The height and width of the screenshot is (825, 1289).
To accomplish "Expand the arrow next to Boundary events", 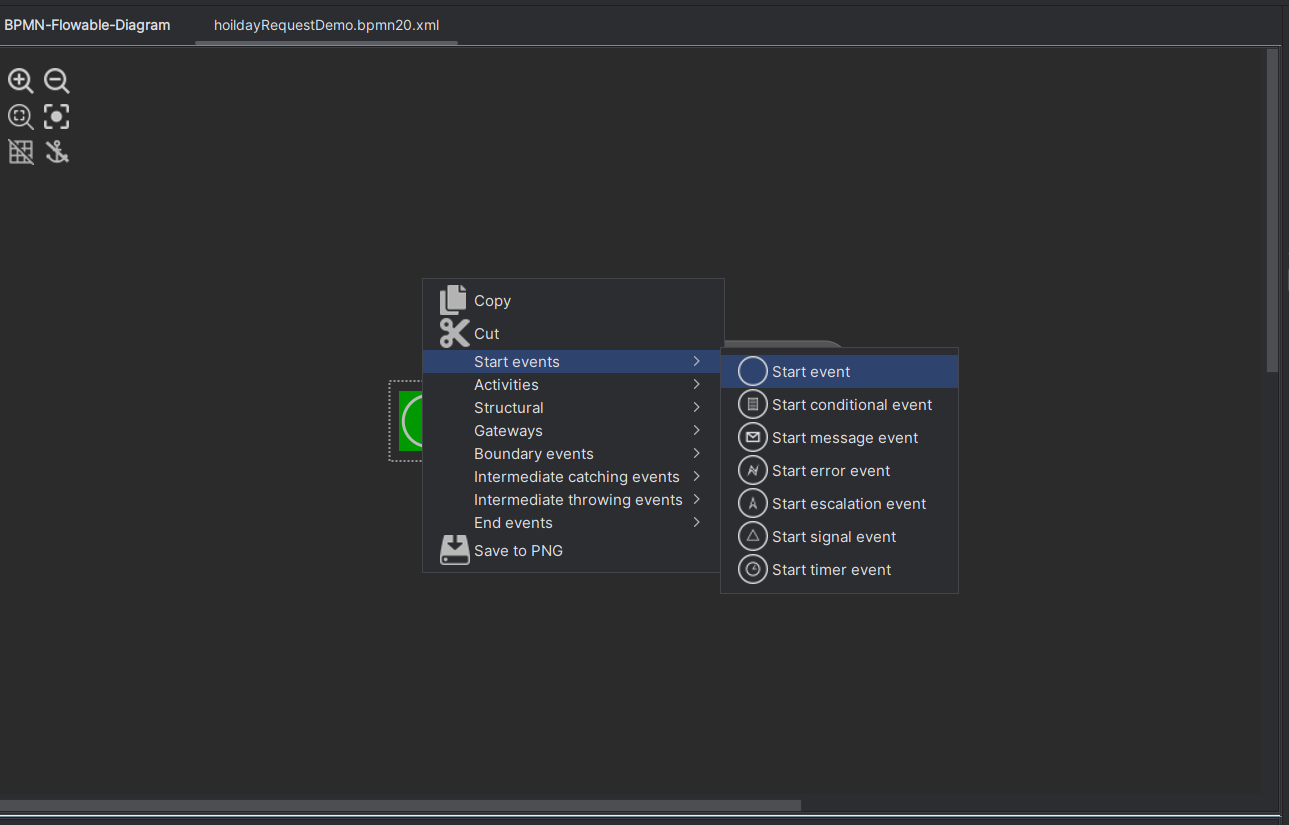I will click(697, 454).
